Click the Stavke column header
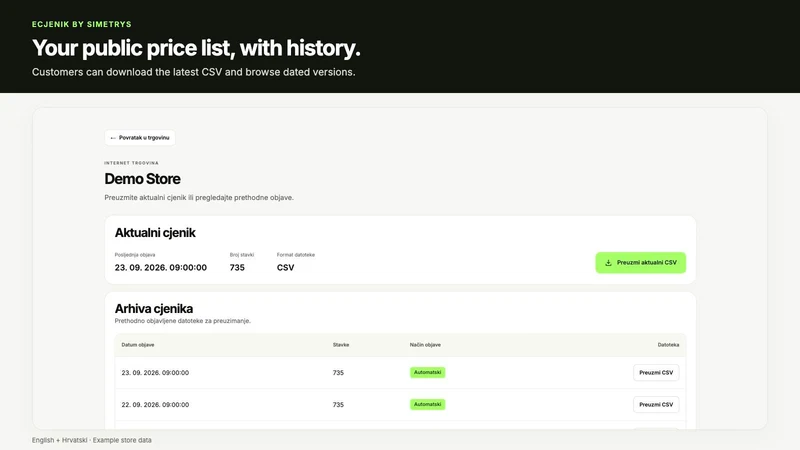The height and width of the screenshot is (450, 800). 341,345
